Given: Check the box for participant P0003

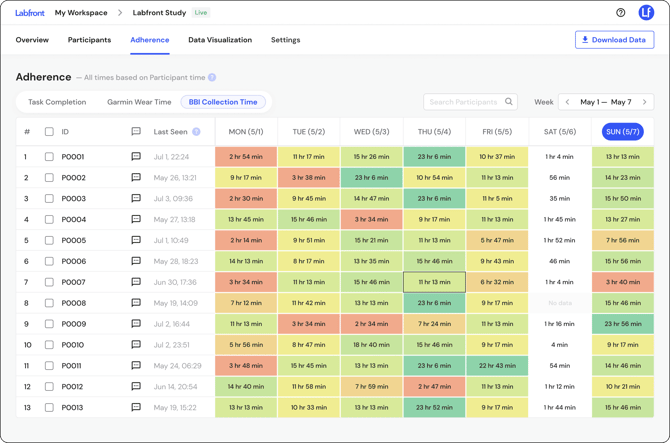Looking at the screenshot, I should [49, 199].
